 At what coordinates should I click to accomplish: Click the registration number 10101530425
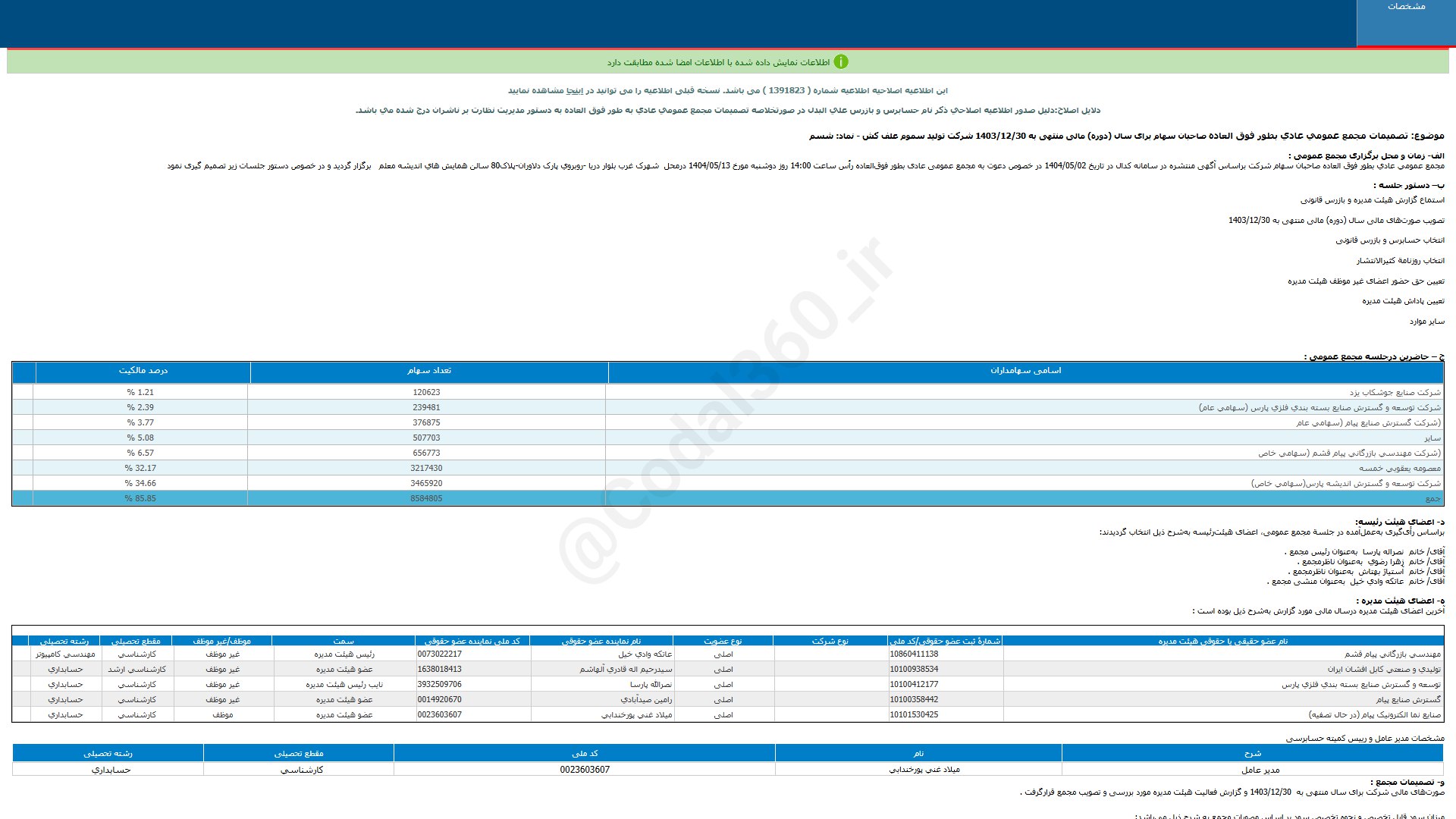click(x=915, y=715)
